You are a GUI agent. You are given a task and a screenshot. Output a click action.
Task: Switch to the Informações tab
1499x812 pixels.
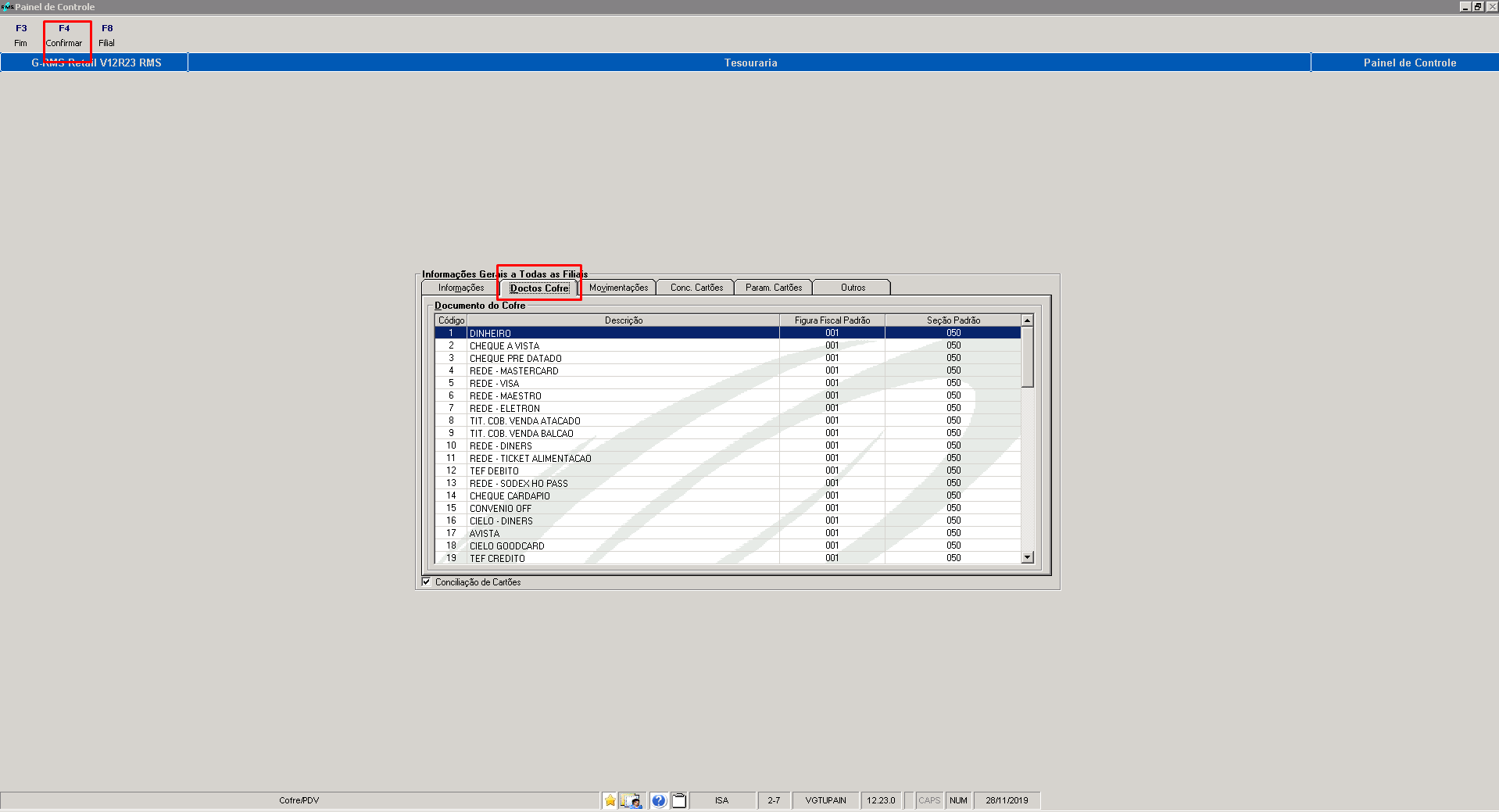(x=461, y=288)
